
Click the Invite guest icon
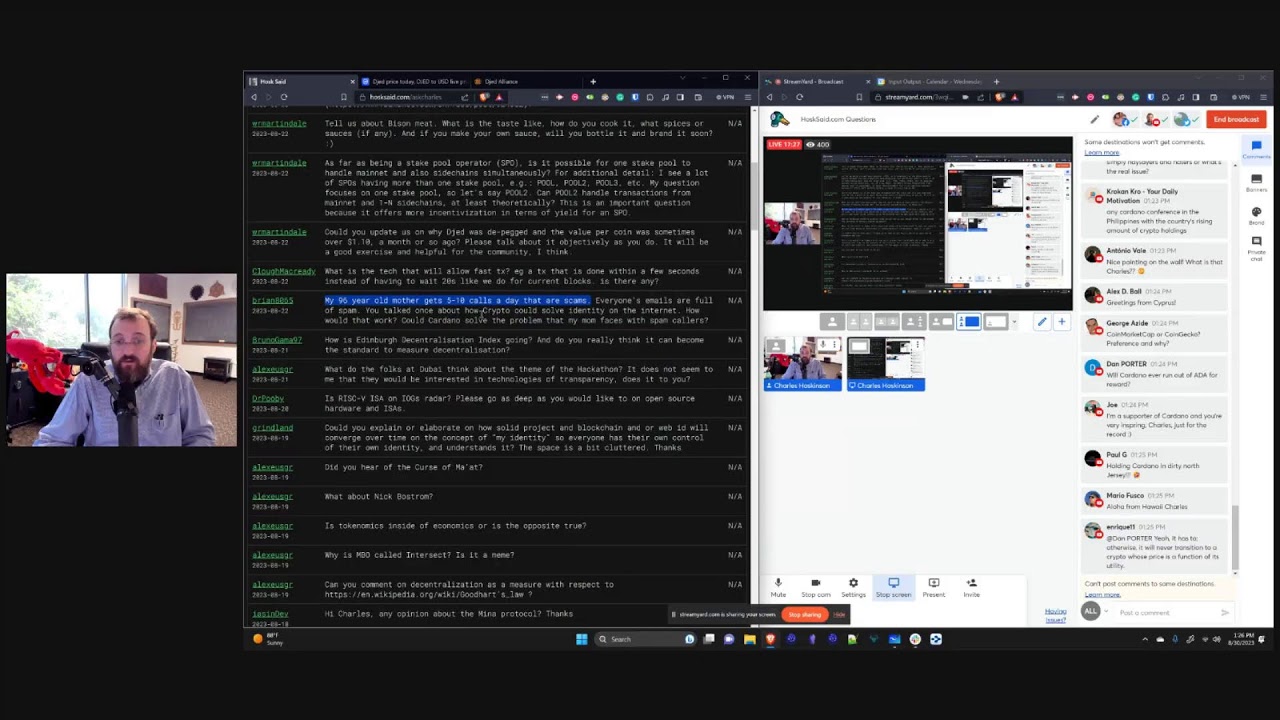coord(971,587)
